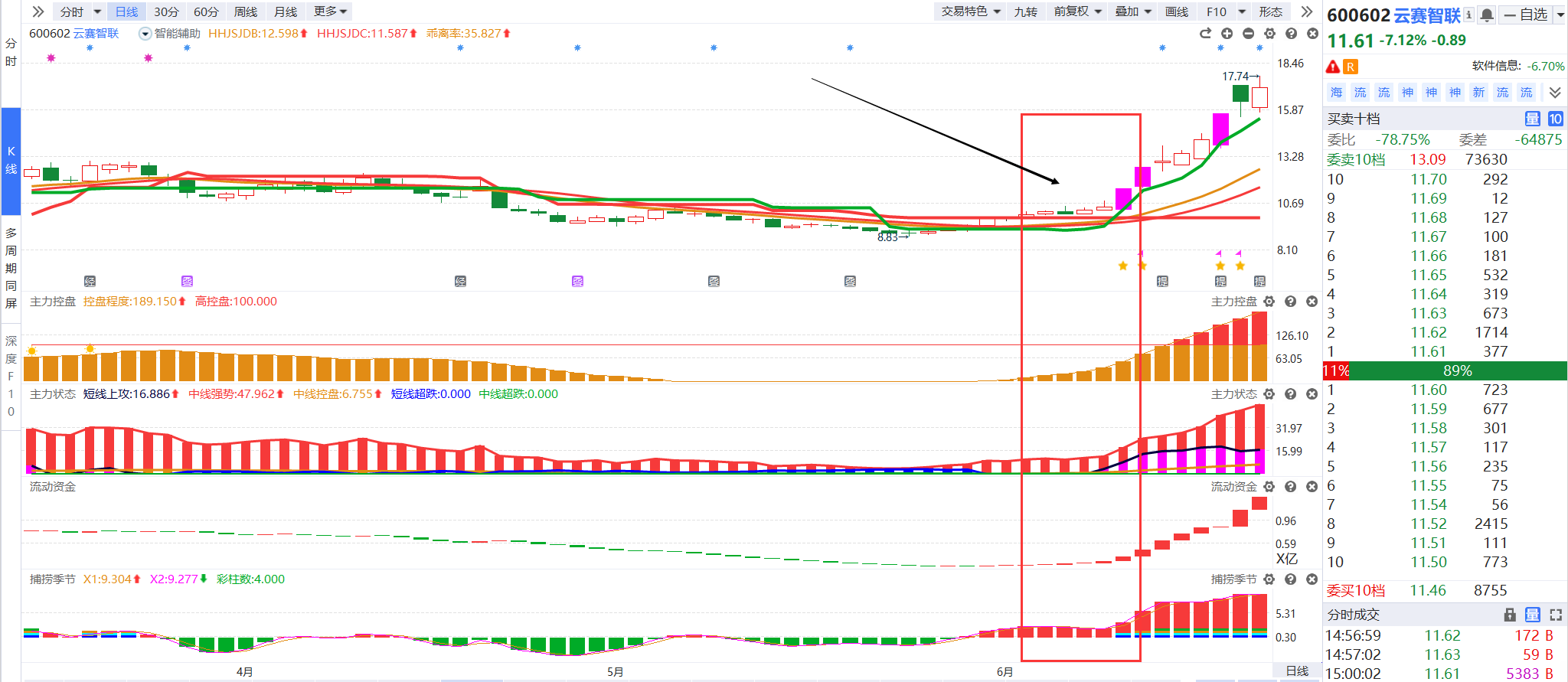Click the 11% / 89% bid-ask ratio bar
Screen dimensions: 1568x682
[x=1445, y=371]
